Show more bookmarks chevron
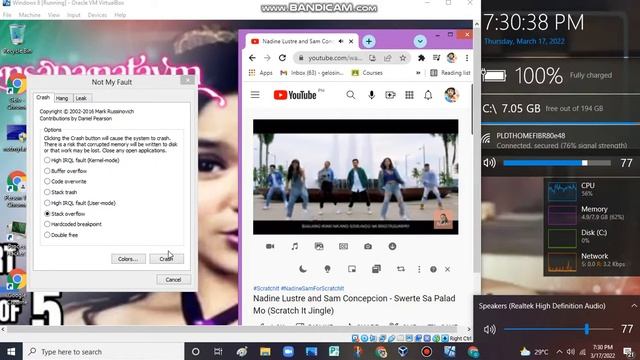This screenshot has width=640, height=360. point(418,73)
